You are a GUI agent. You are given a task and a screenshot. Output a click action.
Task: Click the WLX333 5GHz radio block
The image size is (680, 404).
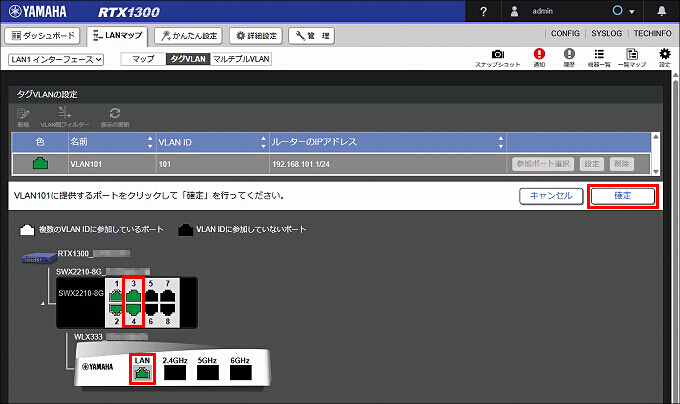tap(208, 373)
